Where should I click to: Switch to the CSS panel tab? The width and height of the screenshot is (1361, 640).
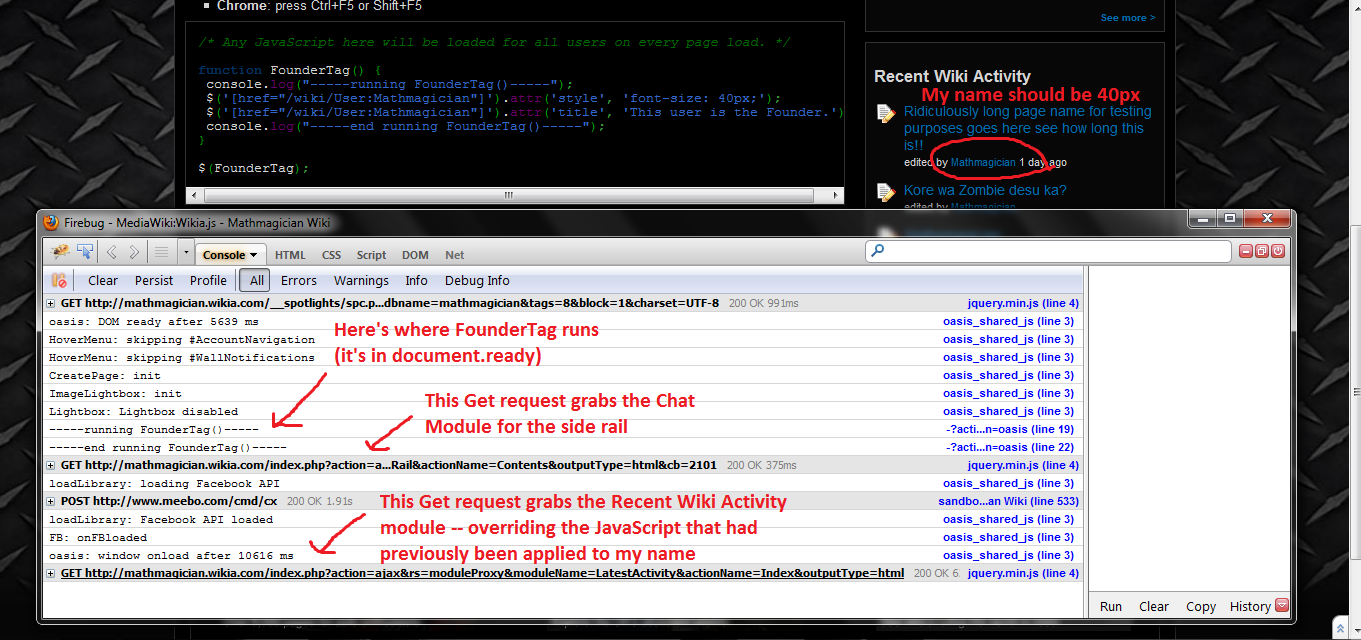(331, 255)
